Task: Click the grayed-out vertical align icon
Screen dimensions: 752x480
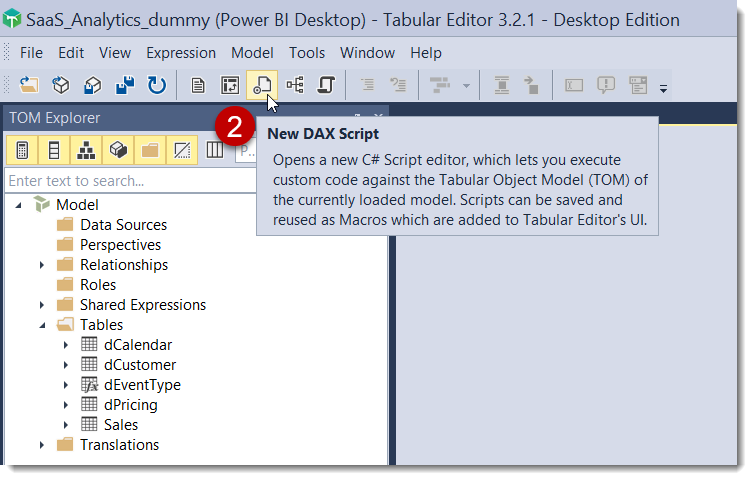Action: click(x=502, y=85)
